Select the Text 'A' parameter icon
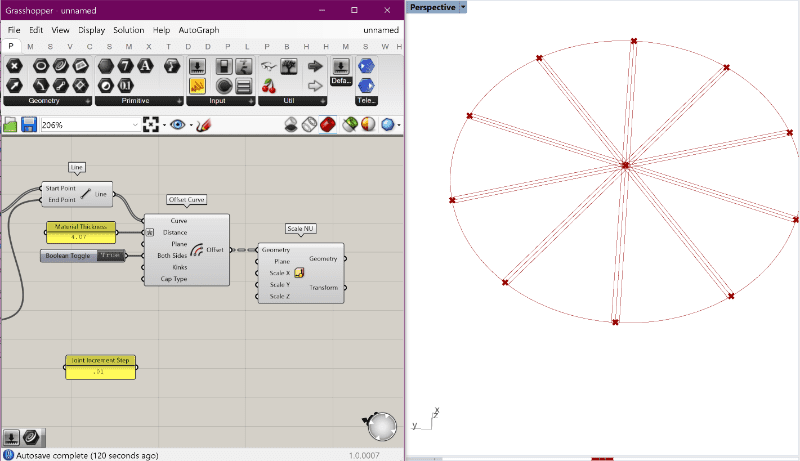Viewport: 800px width, 461px height. tap(145, 66)
